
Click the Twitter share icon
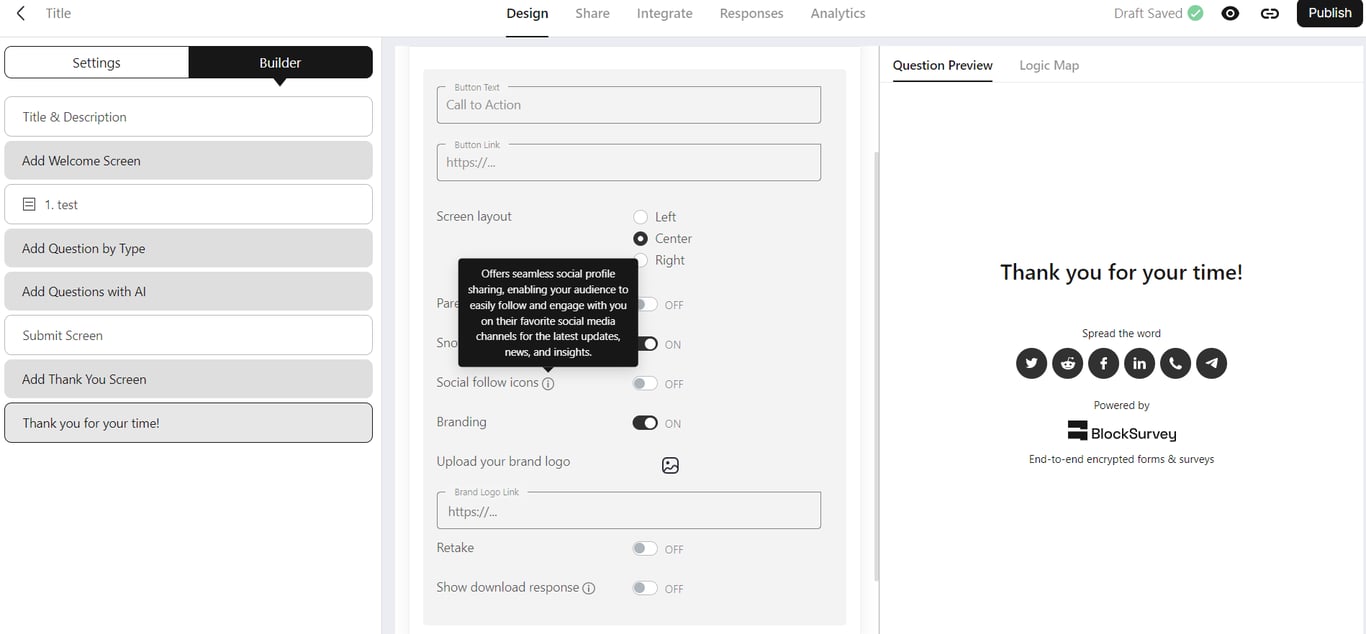[x=1031, y=363]
